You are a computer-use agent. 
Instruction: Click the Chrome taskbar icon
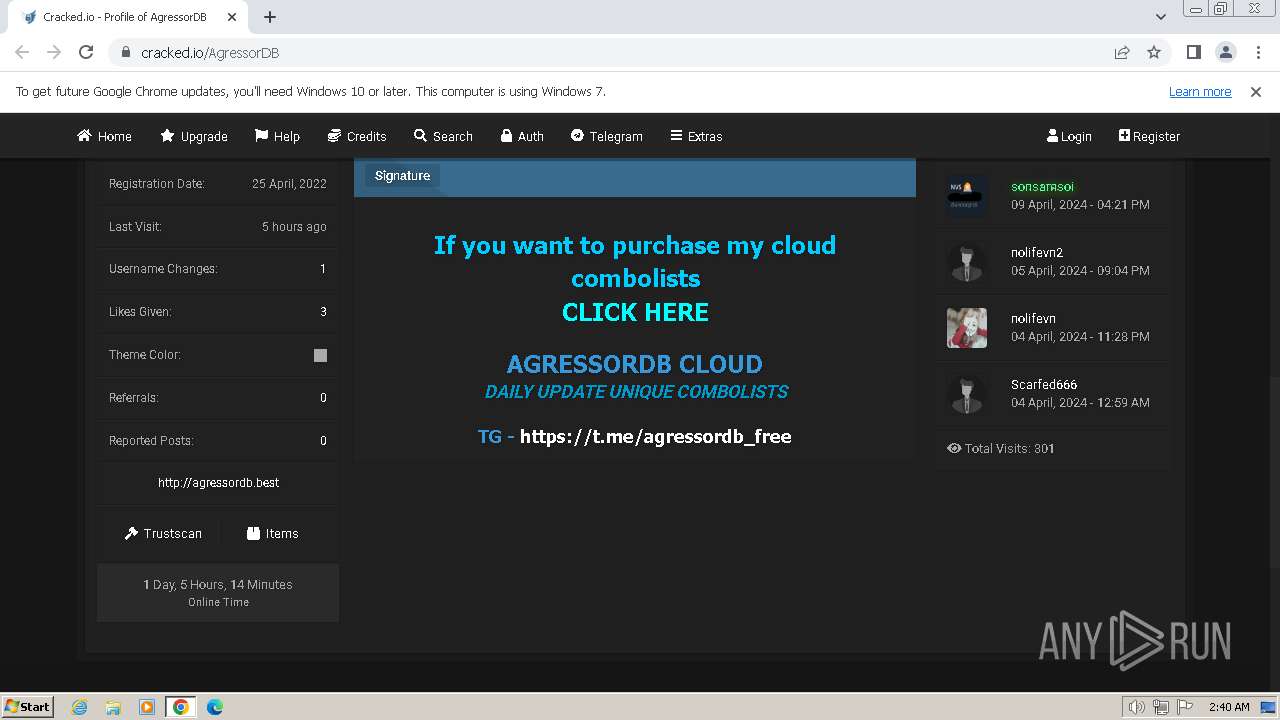pos(181,707)
